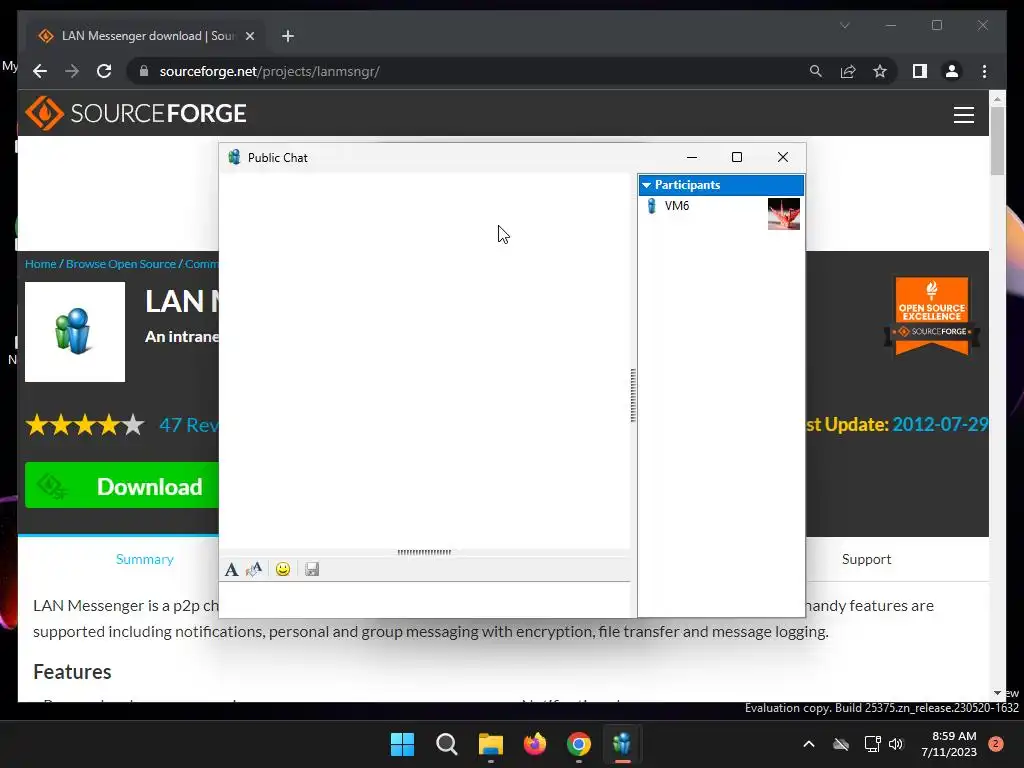
Task: Reload the SourceForge page
Action: pyautogui.click(x=104, y=71)
